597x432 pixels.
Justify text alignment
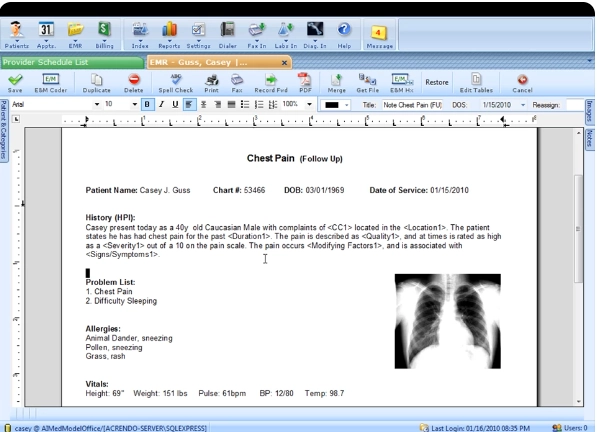[x=231, y=104]
